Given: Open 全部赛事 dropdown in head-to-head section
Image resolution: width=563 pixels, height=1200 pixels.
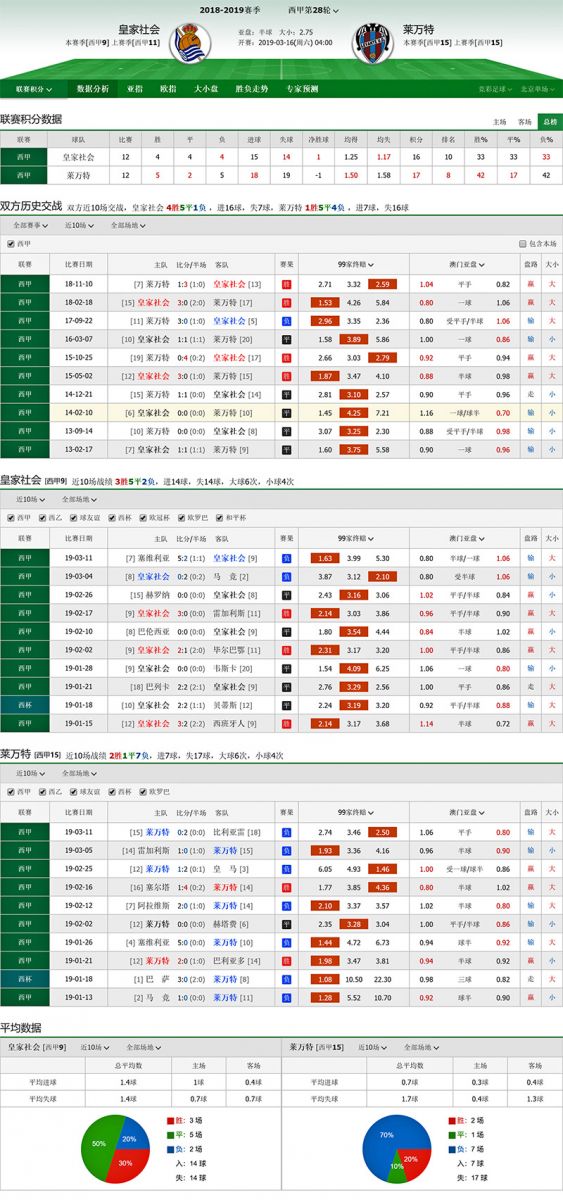Looking at the screenshot, I should [x=31, y=225].
